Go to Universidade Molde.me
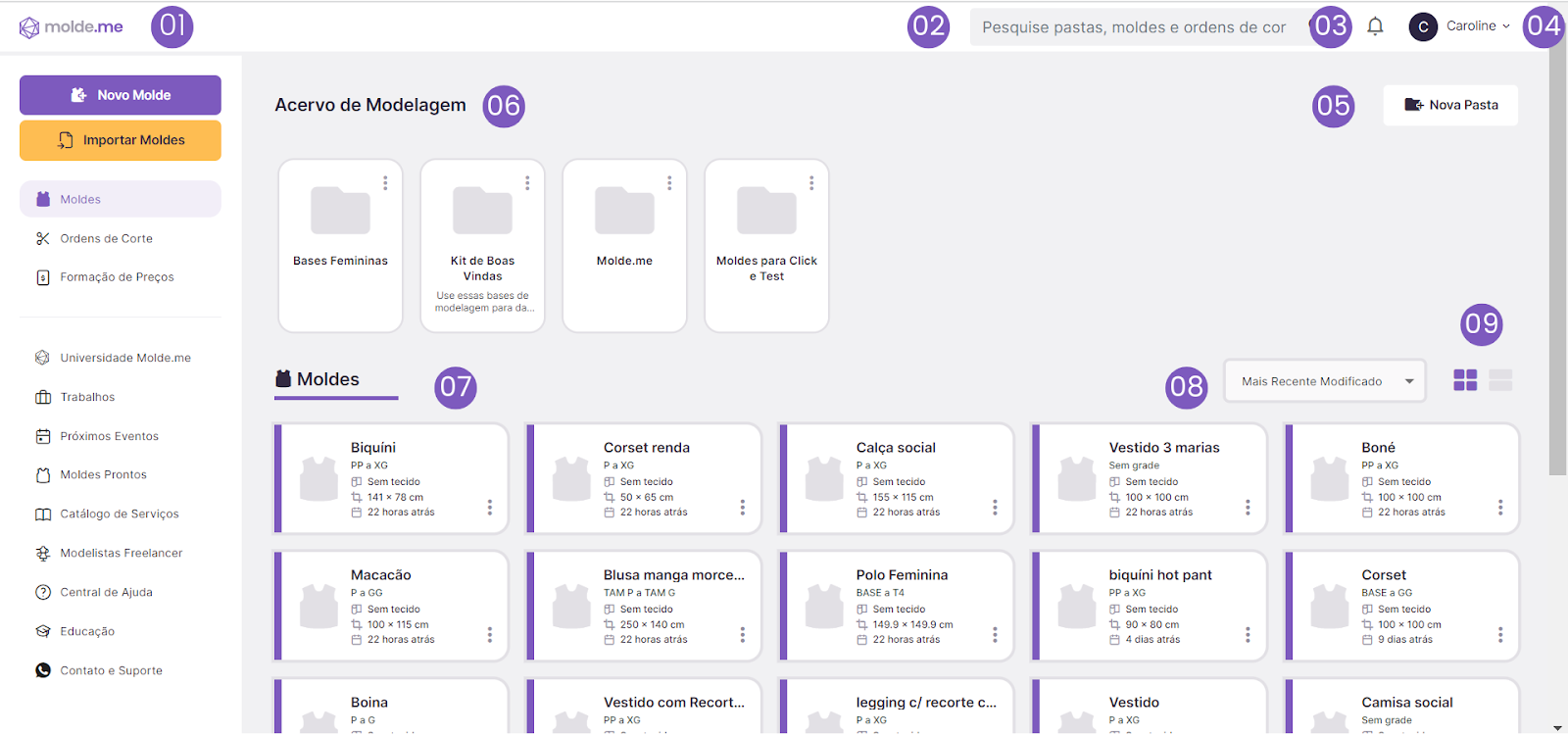Viewport: 1568px width, 735px height. click(x=124, y=358)
